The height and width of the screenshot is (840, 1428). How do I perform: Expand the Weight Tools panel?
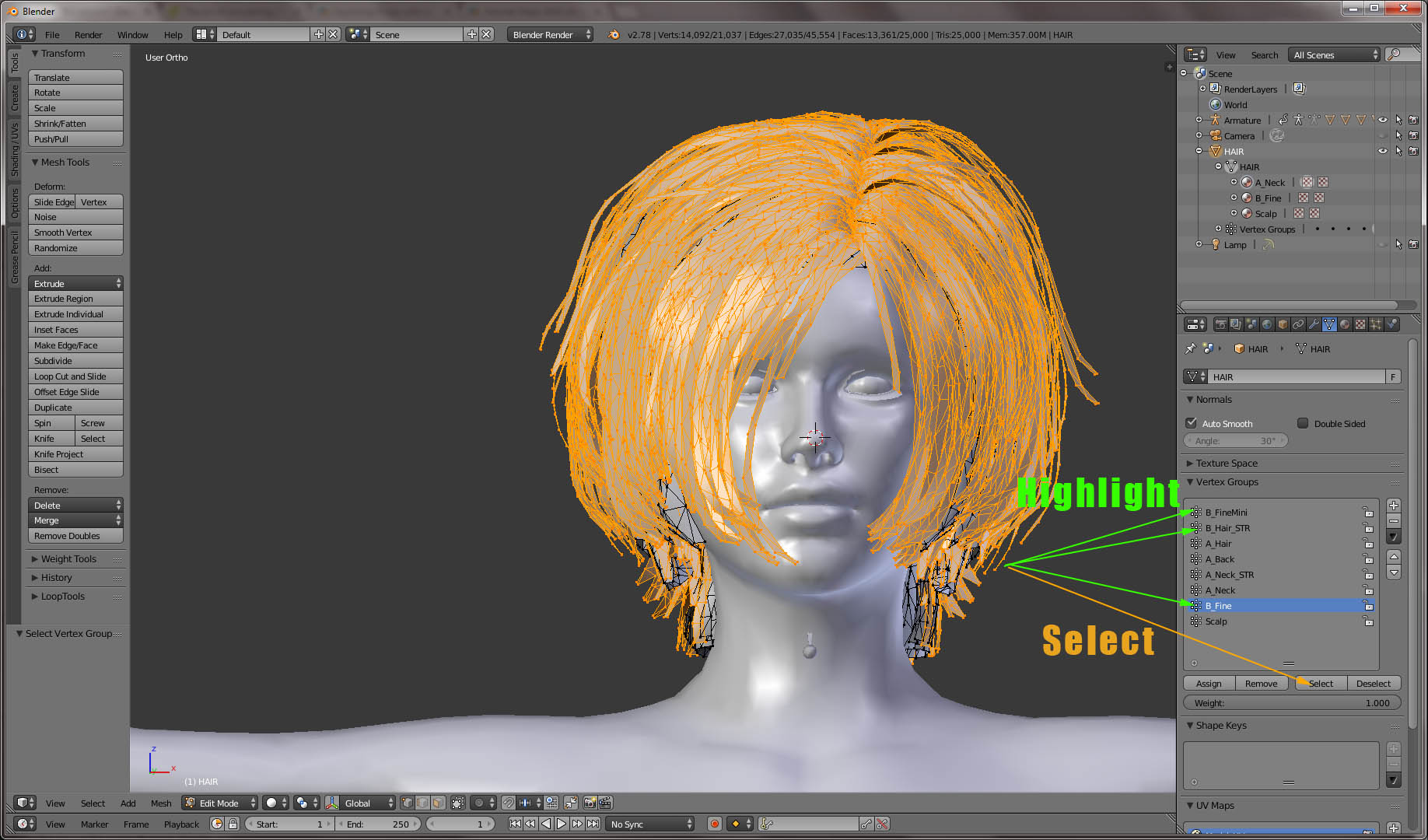pos(68,558)
